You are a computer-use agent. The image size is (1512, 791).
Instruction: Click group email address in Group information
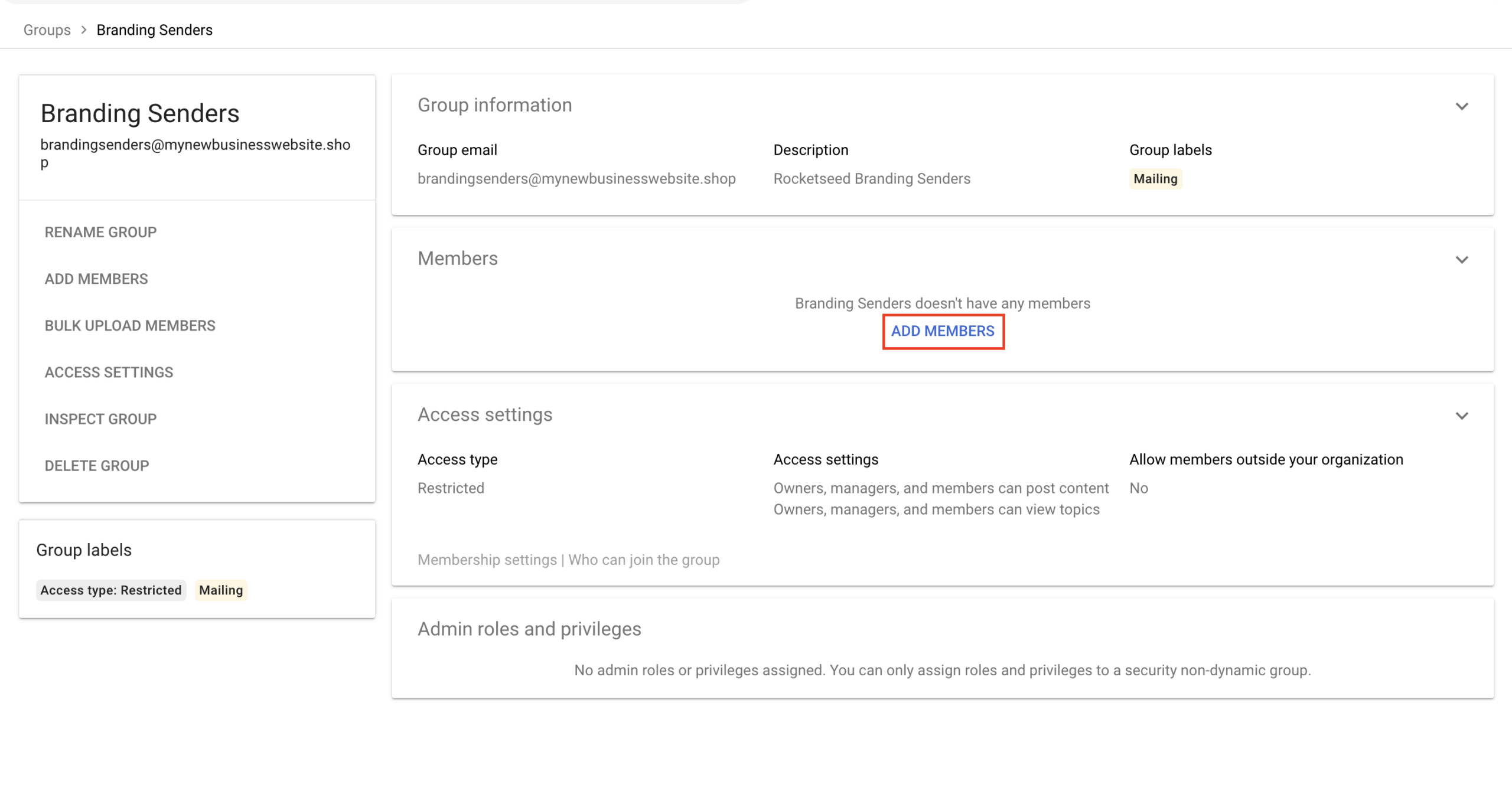(576, 179)
